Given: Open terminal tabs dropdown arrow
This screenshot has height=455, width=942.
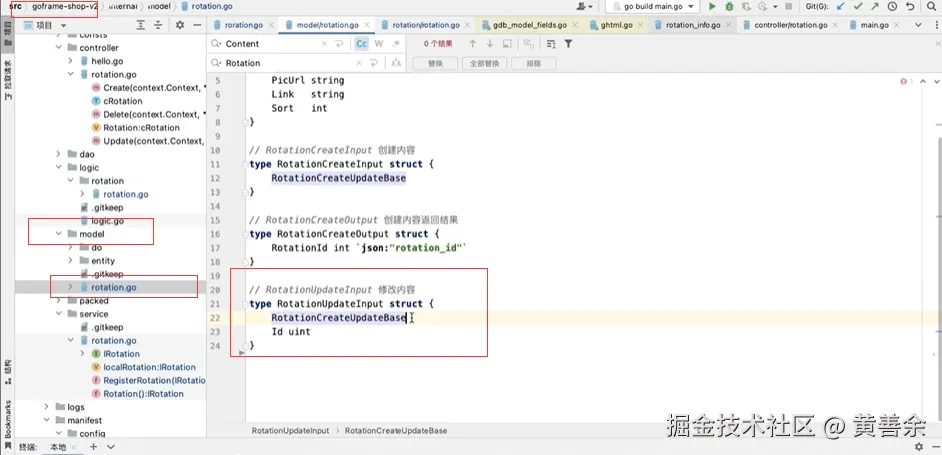Looking at the screenshot, I should (x=111, y=447).
